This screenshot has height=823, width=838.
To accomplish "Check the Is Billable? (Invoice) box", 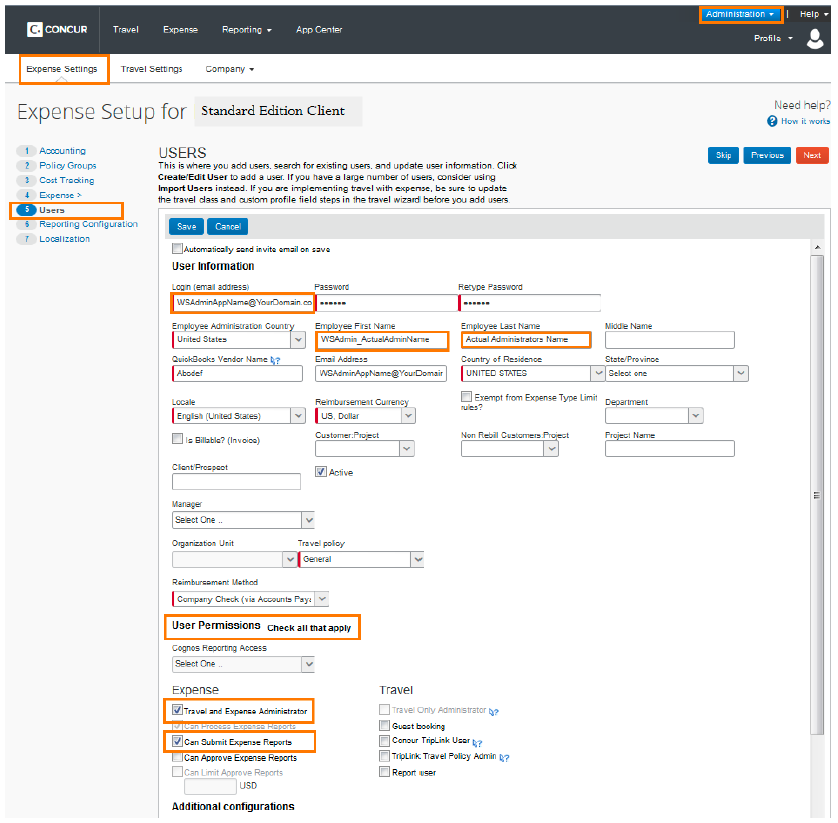I will click(177, 439).
